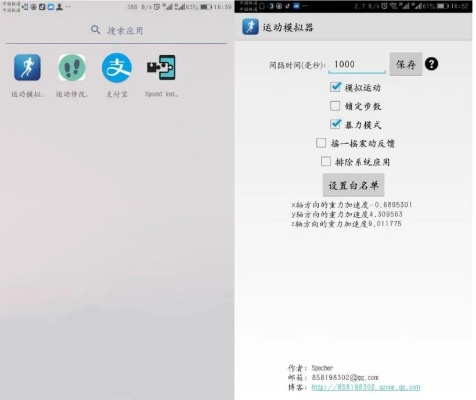Click the 设置白名单 button
476x400 pixels.
click(353, 185)
